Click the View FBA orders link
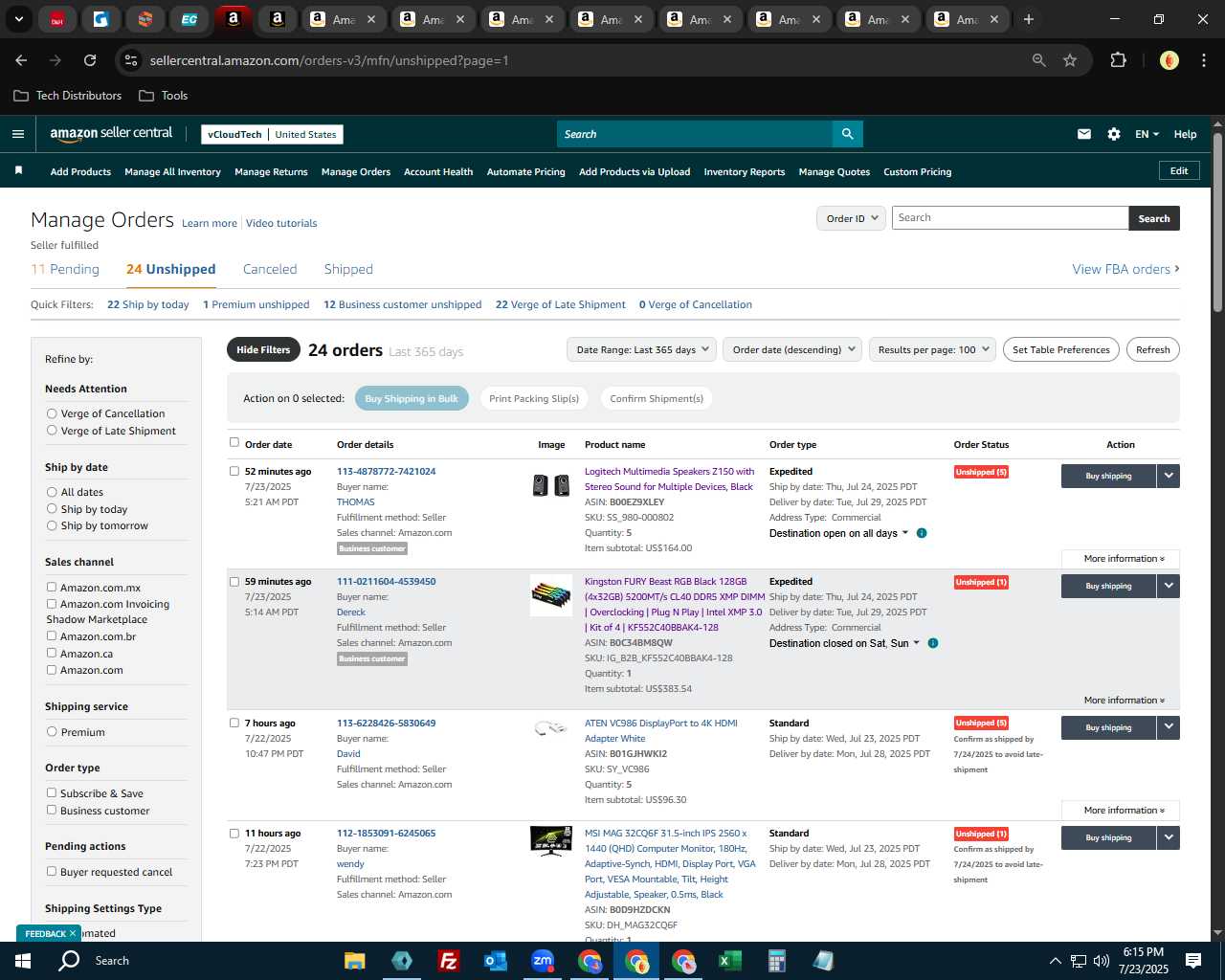 pos(1125,269)
